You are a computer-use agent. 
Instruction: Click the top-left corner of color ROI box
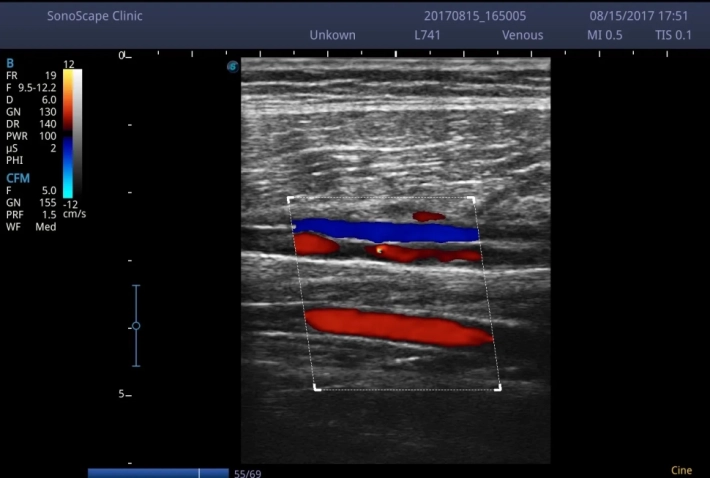pyautogui.click(x=290, y=199)
